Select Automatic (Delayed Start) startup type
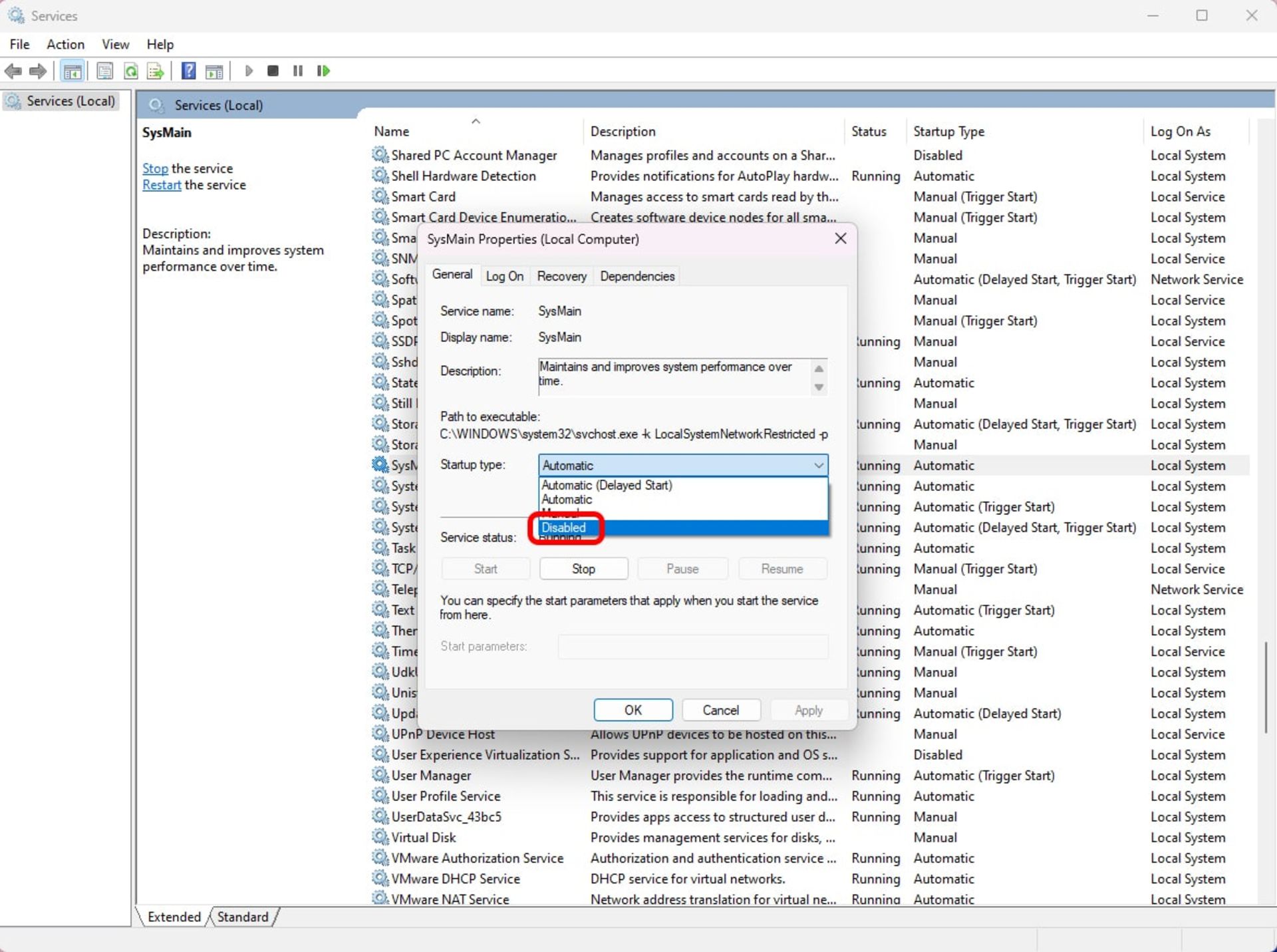 pos(606,485)
